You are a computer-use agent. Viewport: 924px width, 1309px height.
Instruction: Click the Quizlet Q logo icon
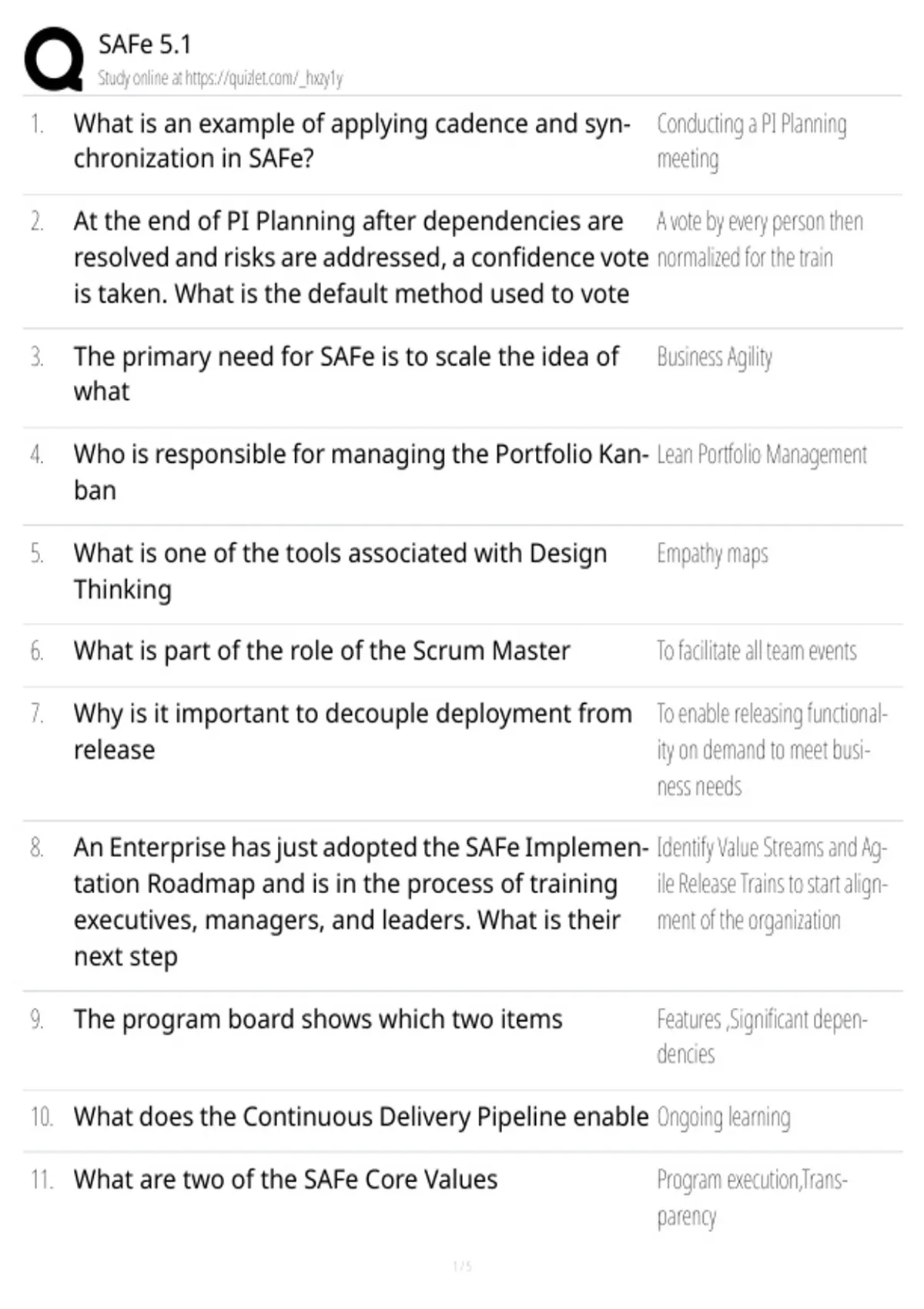53,59
